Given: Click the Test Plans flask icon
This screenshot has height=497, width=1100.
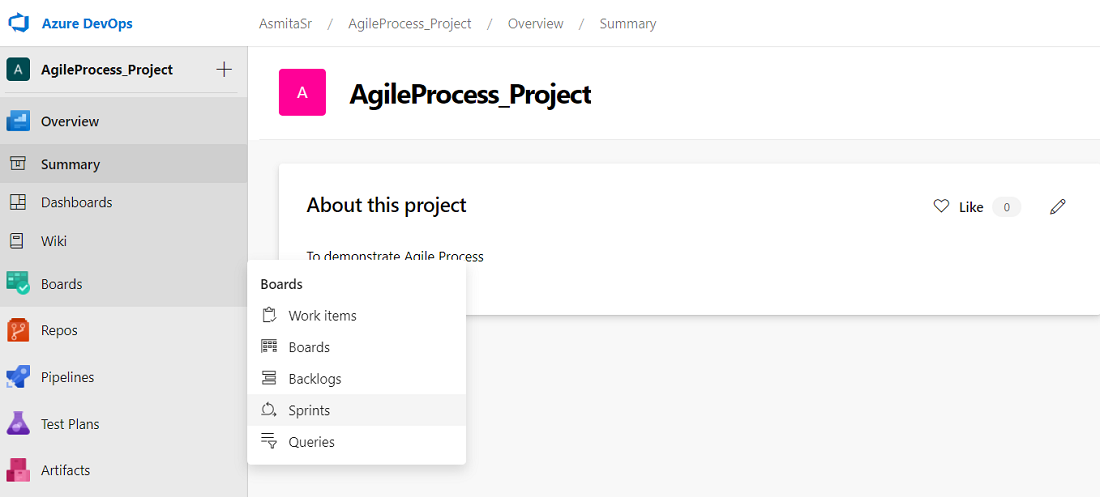Looking at the screenshot, I should (18, 424).
